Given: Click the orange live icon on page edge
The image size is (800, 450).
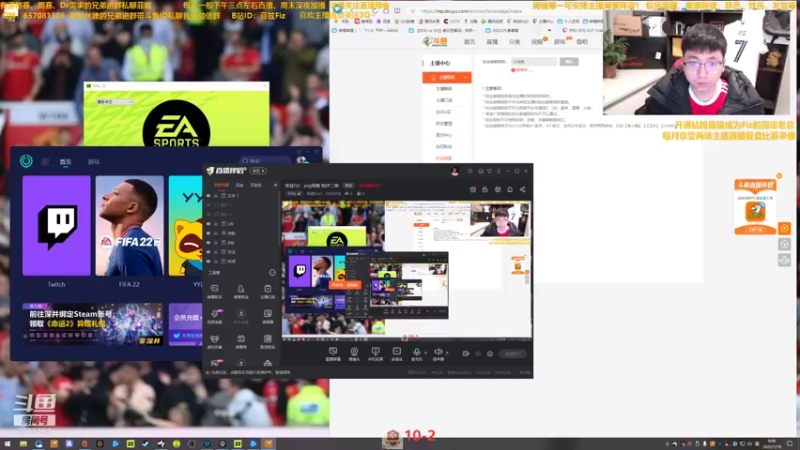Looking at the screenshot, I should coord(784,228).
